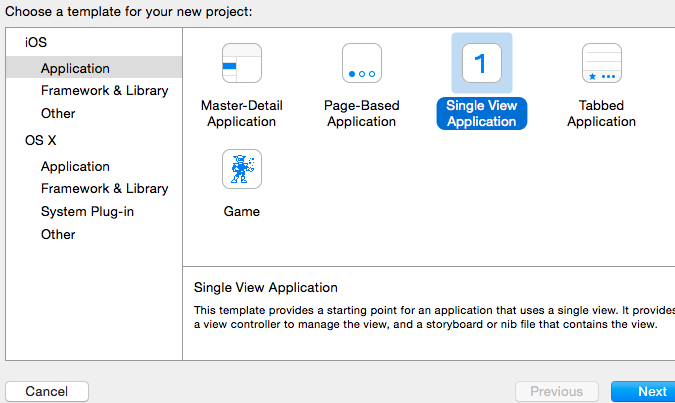Click the disabled Previous button
Screen dimensions: 675x403
coord(556,391)
